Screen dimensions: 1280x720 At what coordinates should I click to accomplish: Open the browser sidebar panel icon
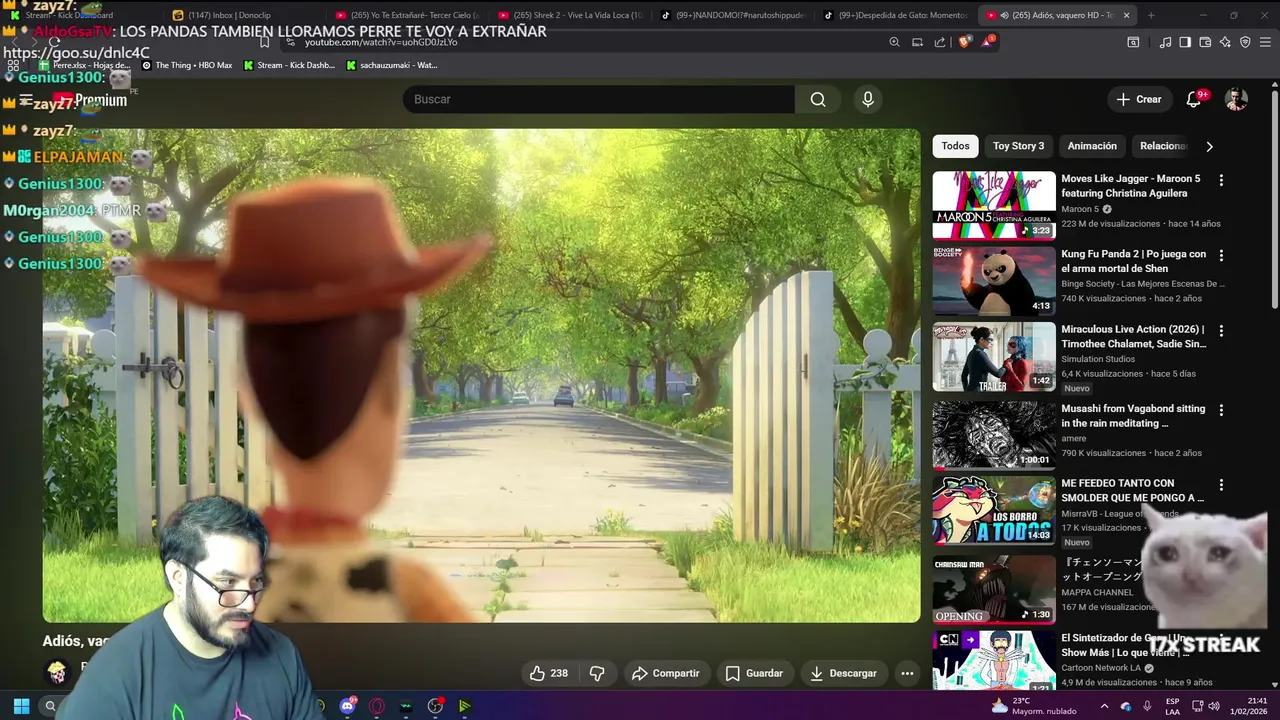[x=1185, y=42]
